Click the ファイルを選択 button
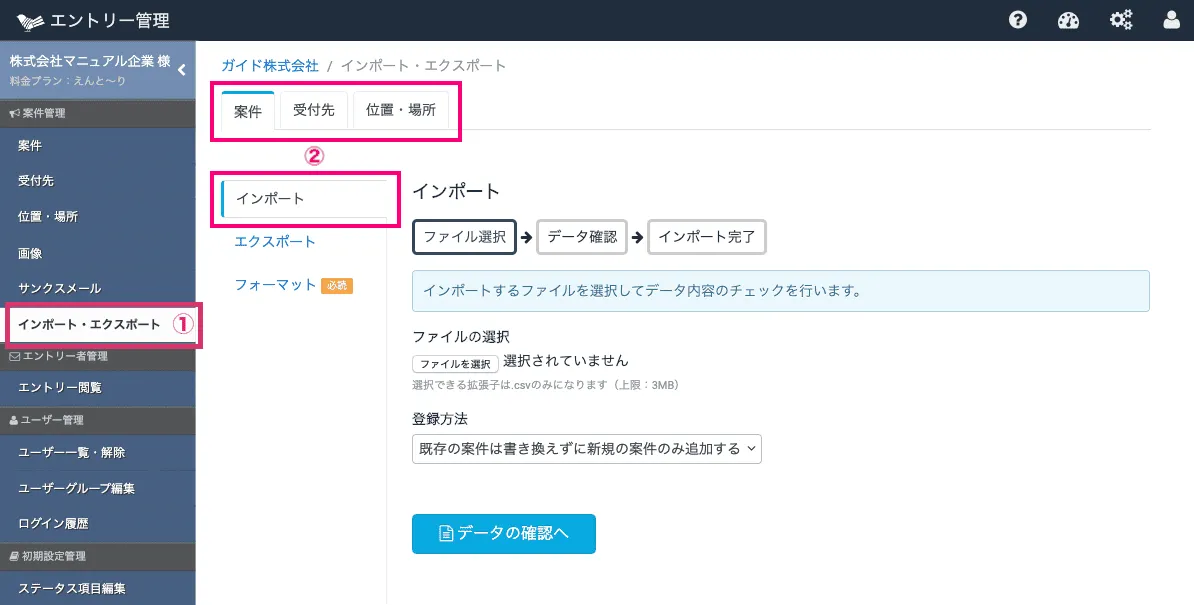The width and height of the screenshot is (1194, 605). pyautogui.click(x=455, y=364)
